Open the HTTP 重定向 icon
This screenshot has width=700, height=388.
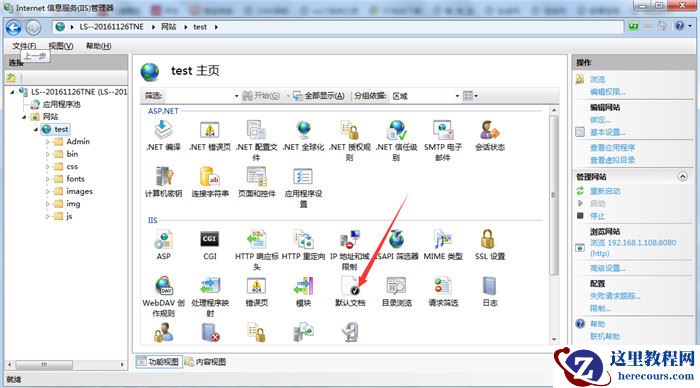(x=303, y=240)
